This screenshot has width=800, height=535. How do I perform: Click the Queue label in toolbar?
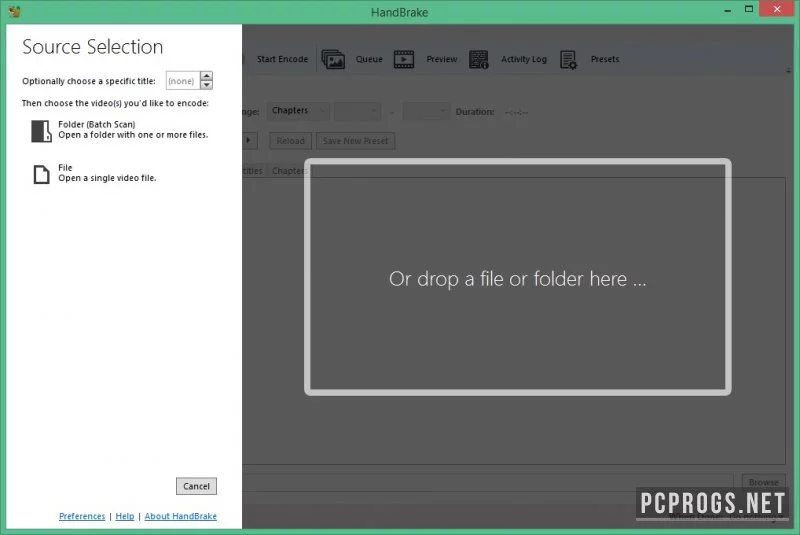(x=369, y=59)
